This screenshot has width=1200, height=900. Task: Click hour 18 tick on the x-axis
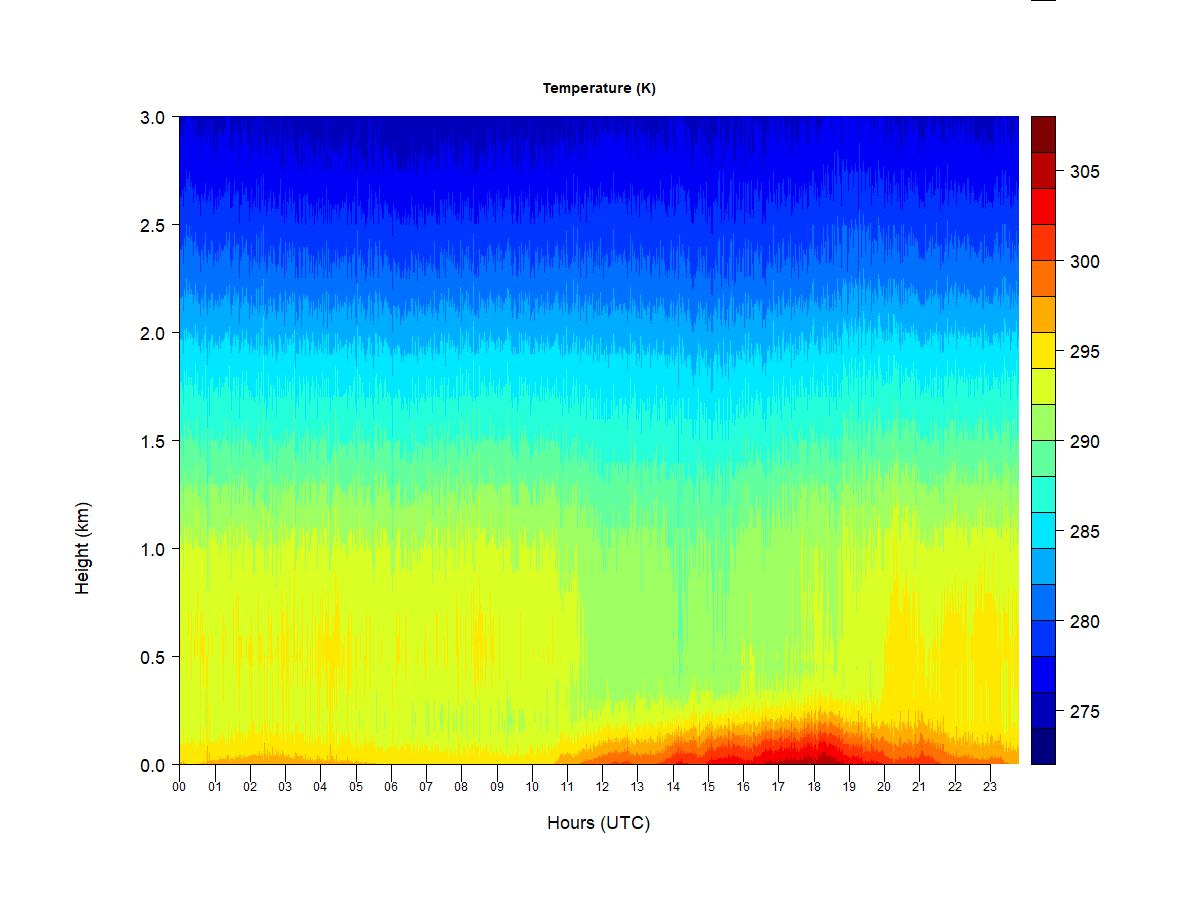click(813, 786)
